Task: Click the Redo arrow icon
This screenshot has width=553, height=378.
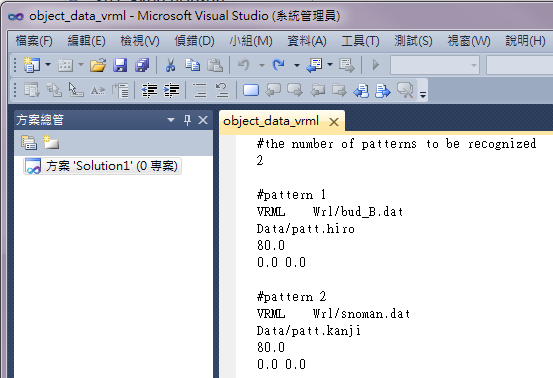Action: 279,65
